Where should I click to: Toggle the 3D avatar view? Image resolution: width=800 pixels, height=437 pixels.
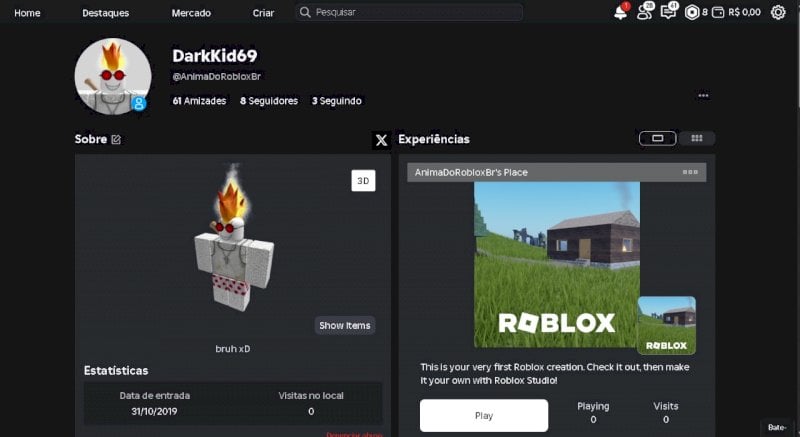point(363,181)
